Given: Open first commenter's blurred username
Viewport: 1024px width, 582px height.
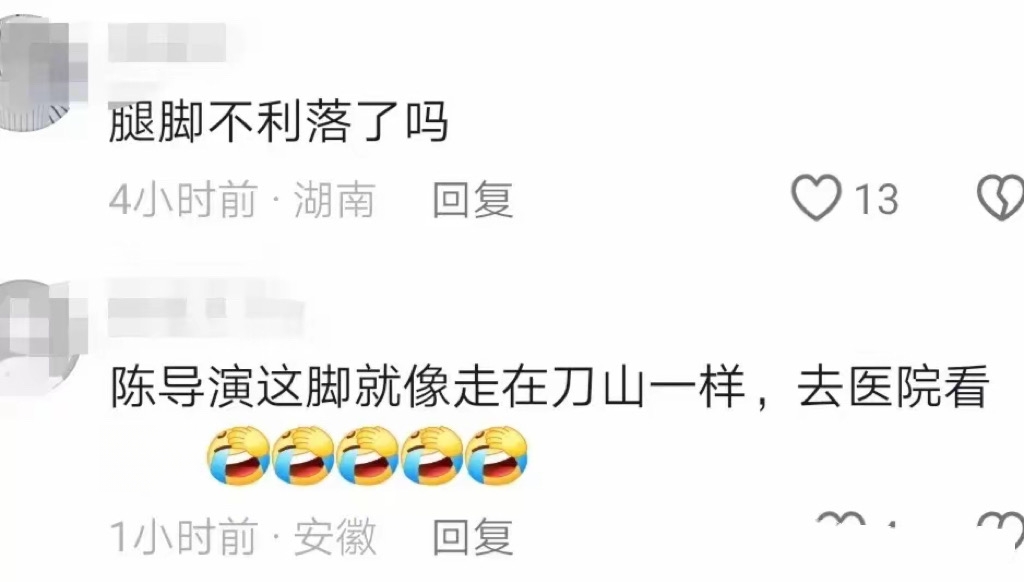Looking at the screenshot, I should (x=167, y=42).
